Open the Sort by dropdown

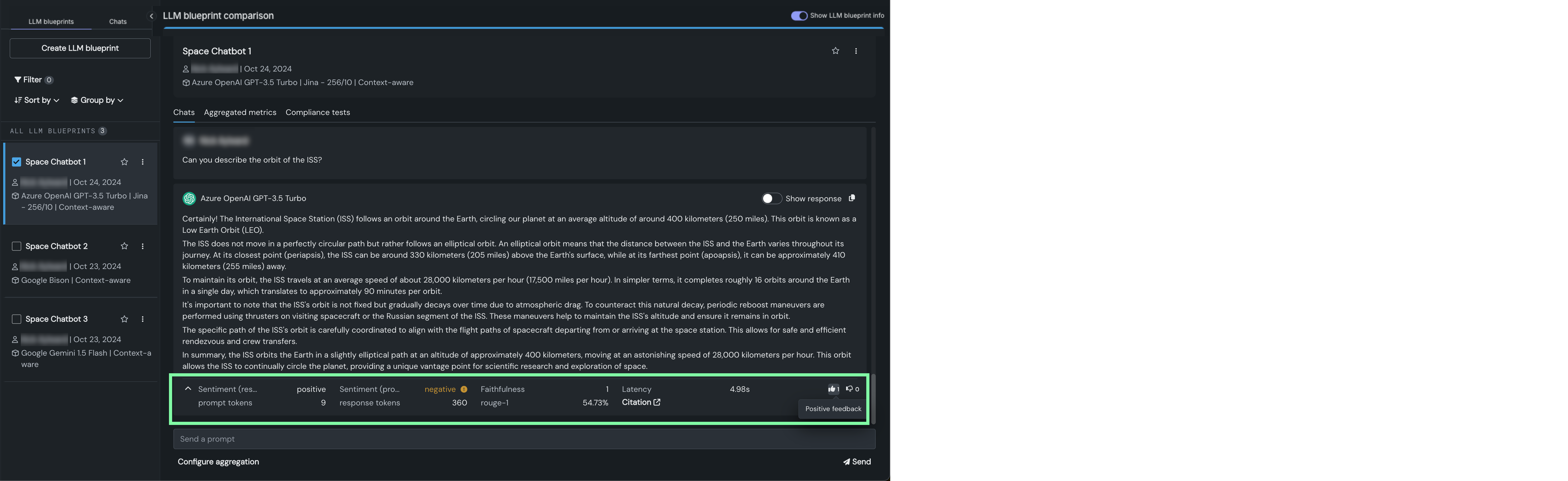click(x=37, y=100)
